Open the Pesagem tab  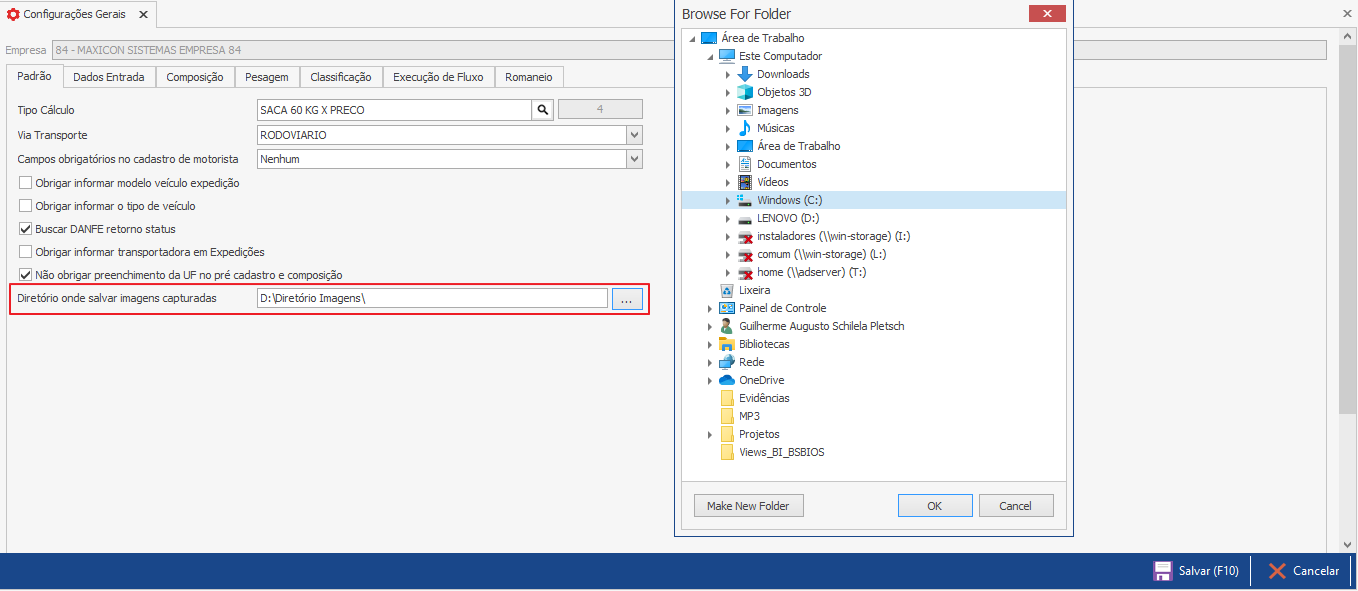click(267, 77)
